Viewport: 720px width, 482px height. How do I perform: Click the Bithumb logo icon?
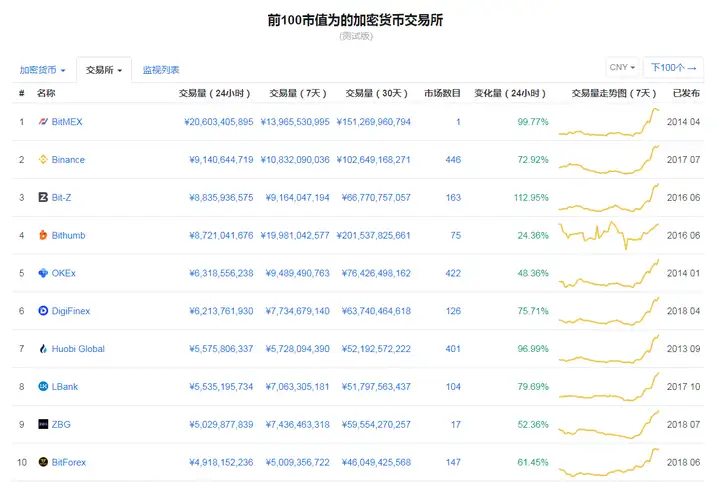point(43,235)
